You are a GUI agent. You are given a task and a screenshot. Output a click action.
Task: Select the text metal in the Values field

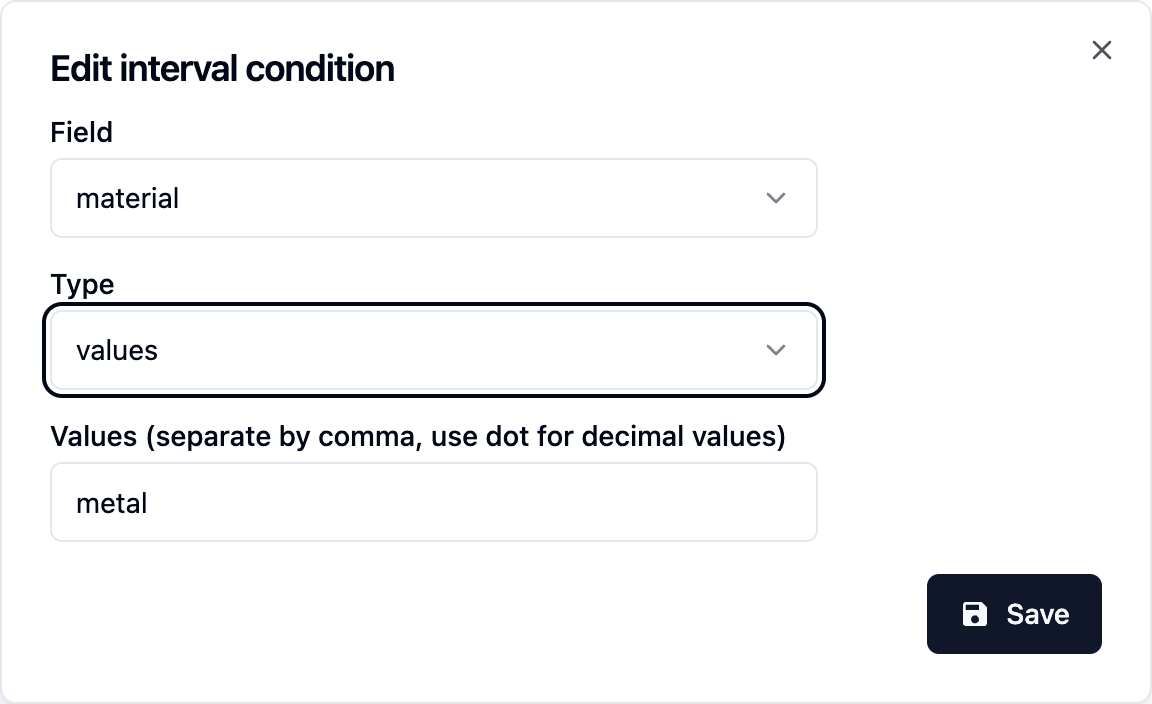(111, 502)
